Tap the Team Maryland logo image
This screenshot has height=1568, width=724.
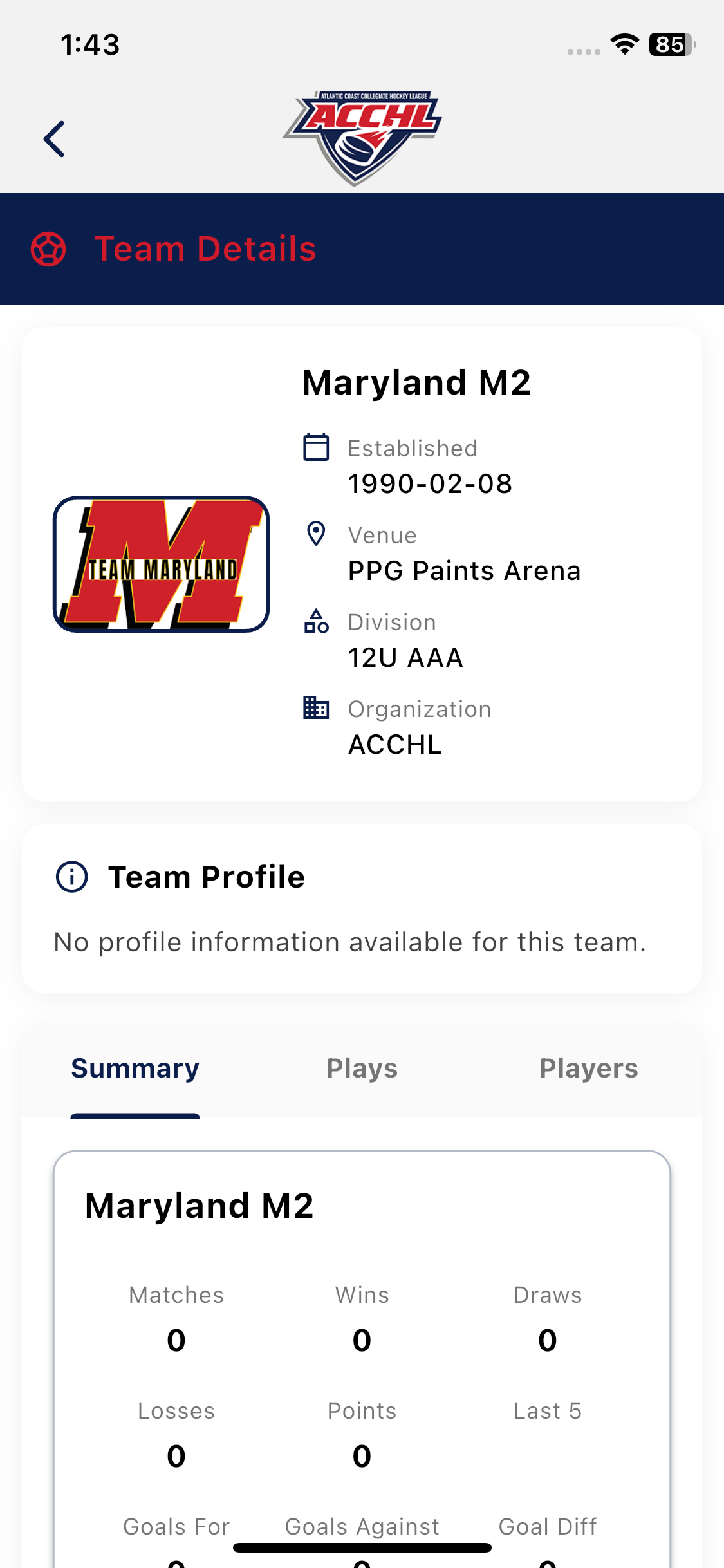161,564
